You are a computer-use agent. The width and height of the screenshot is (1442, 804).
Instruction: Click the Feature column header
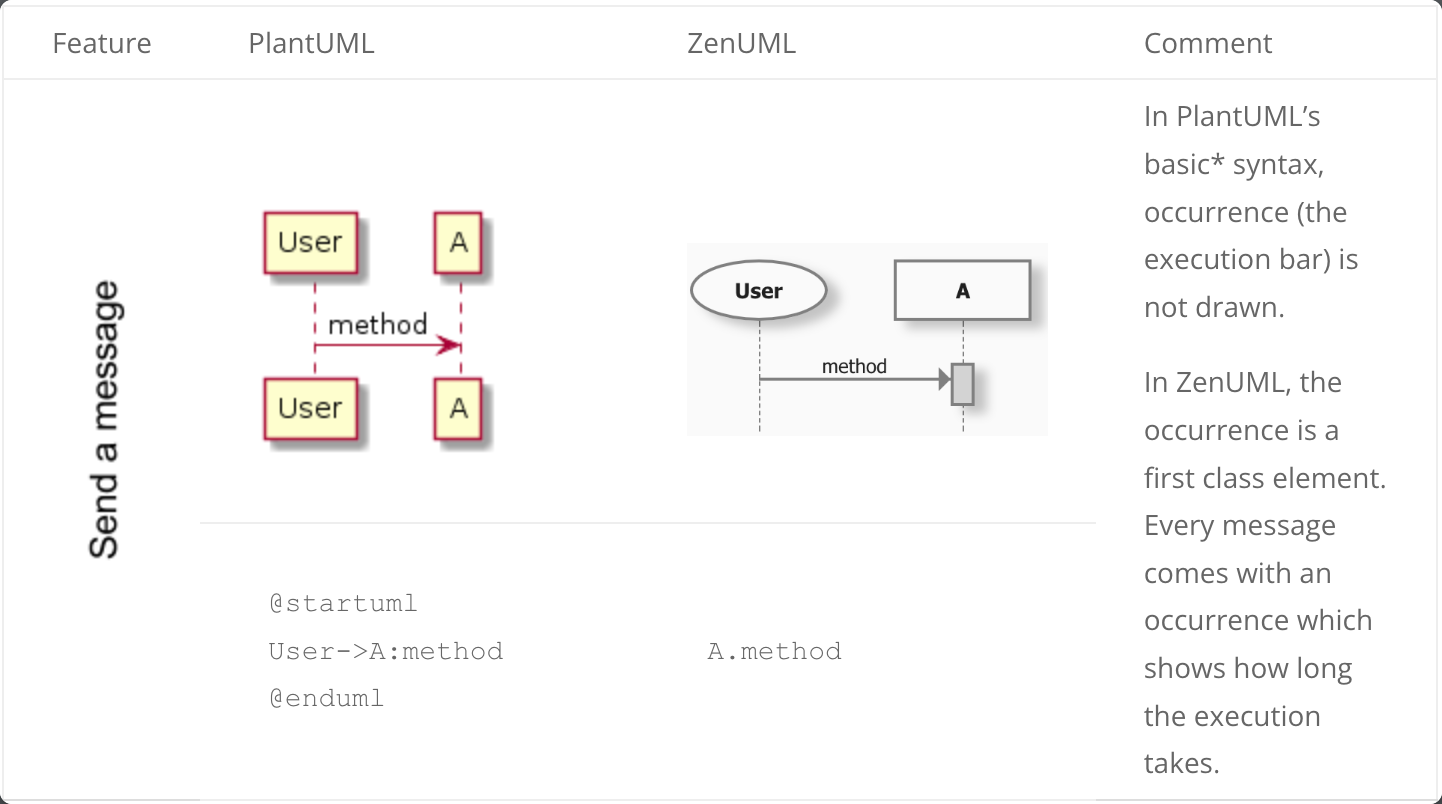102,44
